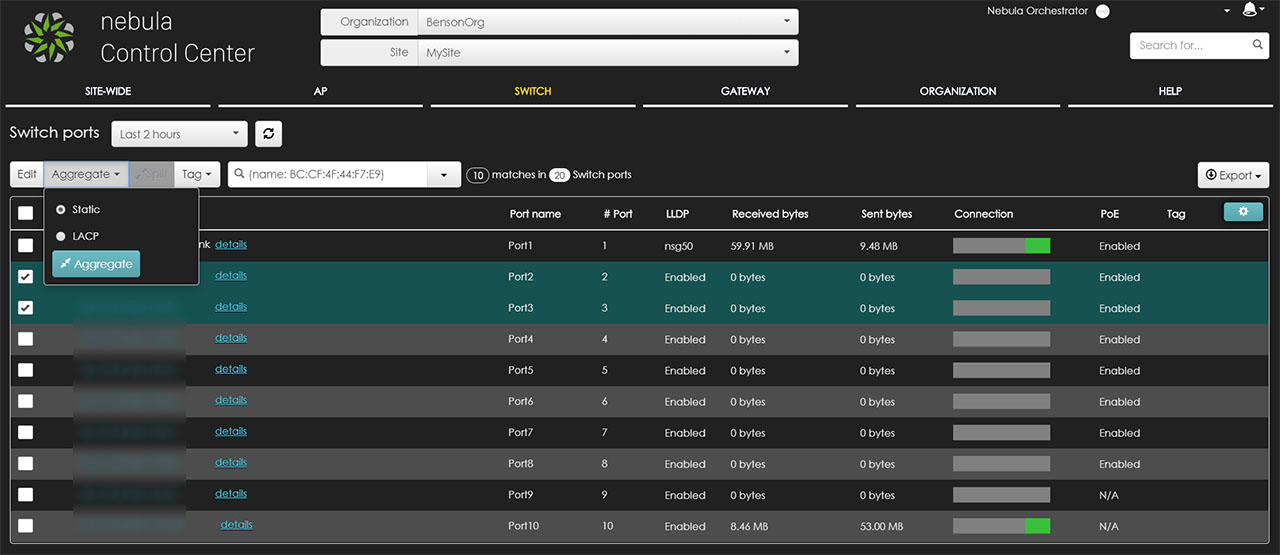Check the Port6 row checkbox
1280x555 pixels.
coord(26,401)
